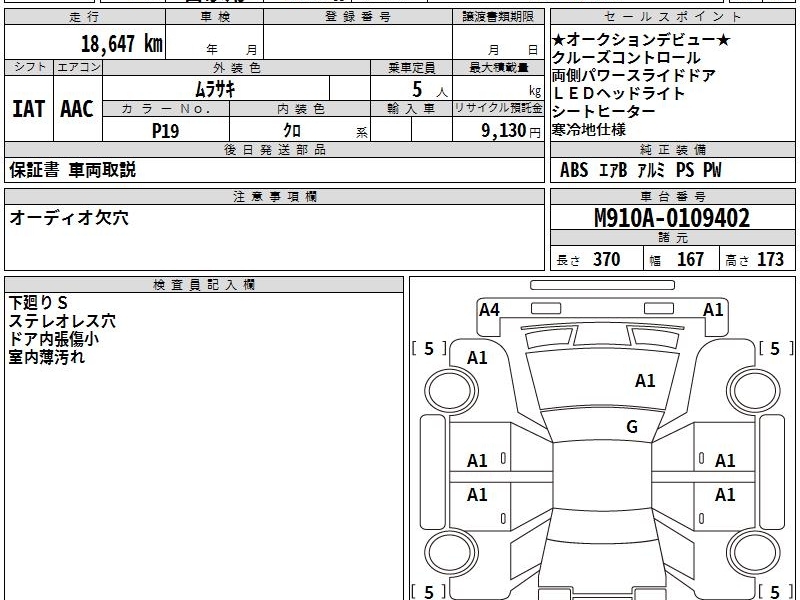This screenshot has height=600, width=800.
Task: Click the 内装色 header
Action: (300, 109)
